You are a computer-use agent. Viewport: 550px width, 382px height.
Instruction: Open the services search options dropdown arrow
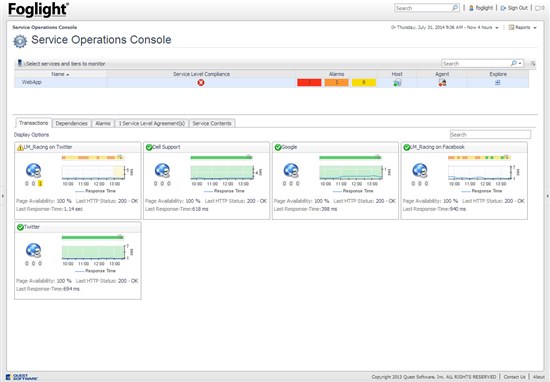[x=520, y=63]
